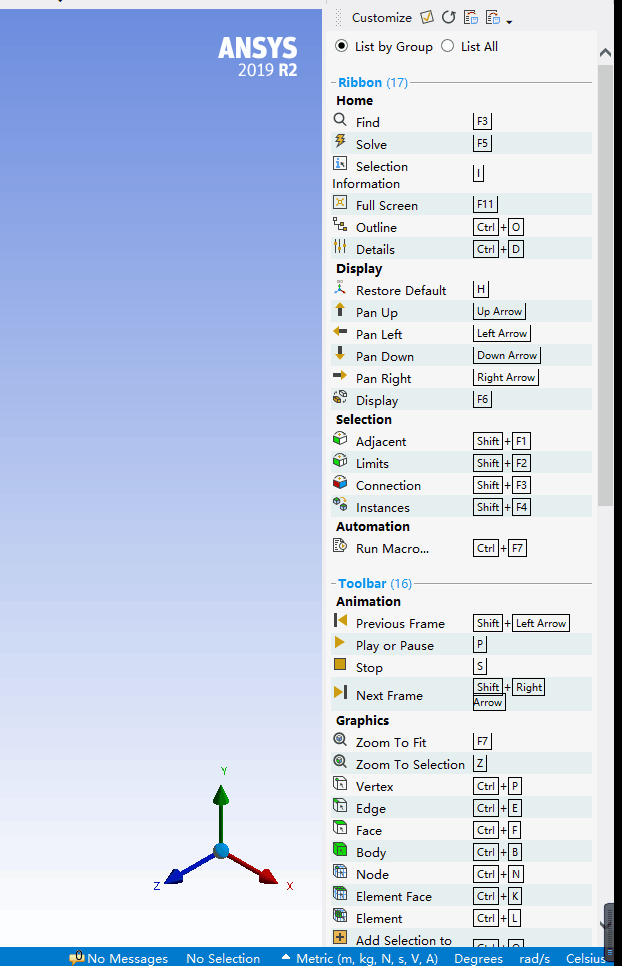The height and width of the screenshot is (966, 622).
Task: Open the small dropdown arrow beside Customize icons
Action: pyautogui.click(x=509, y=22)
